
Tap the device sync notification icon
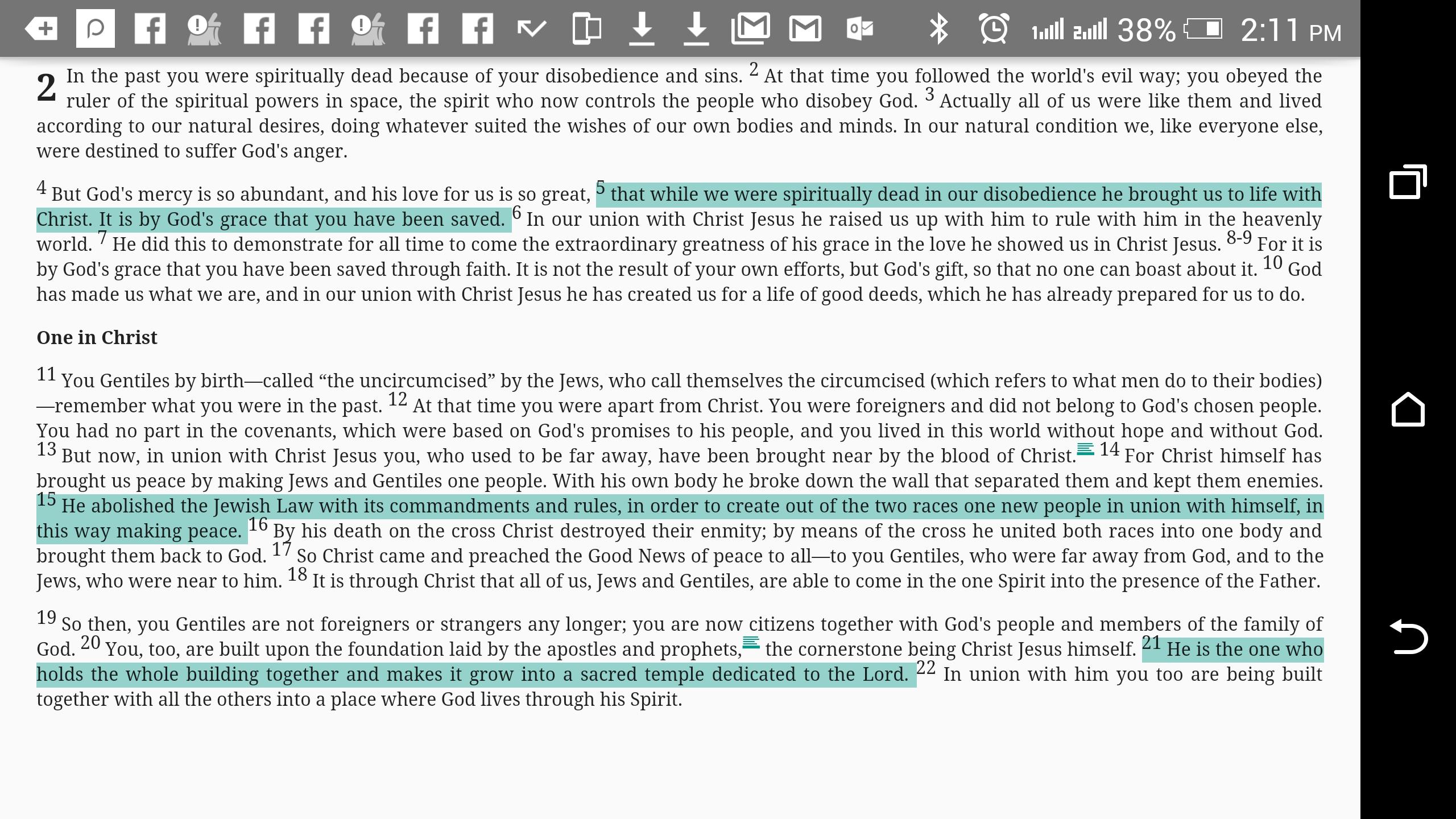pyautogui.click(x=586, y=28)
